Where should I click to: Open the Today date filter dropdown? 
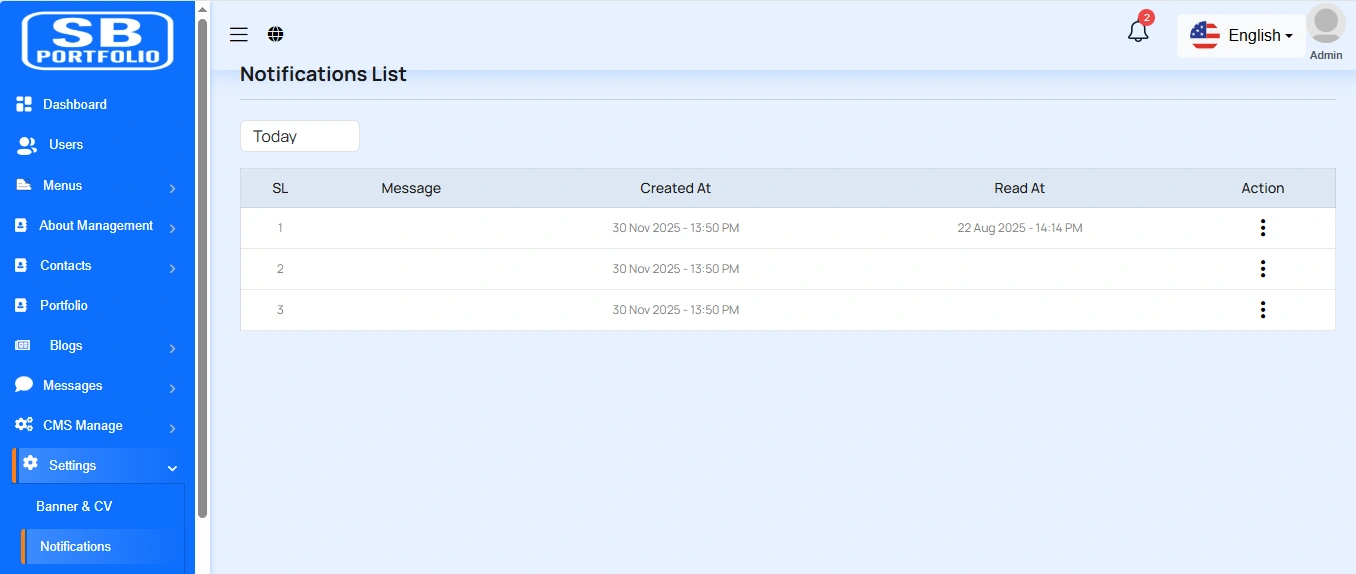pos(299,136)
